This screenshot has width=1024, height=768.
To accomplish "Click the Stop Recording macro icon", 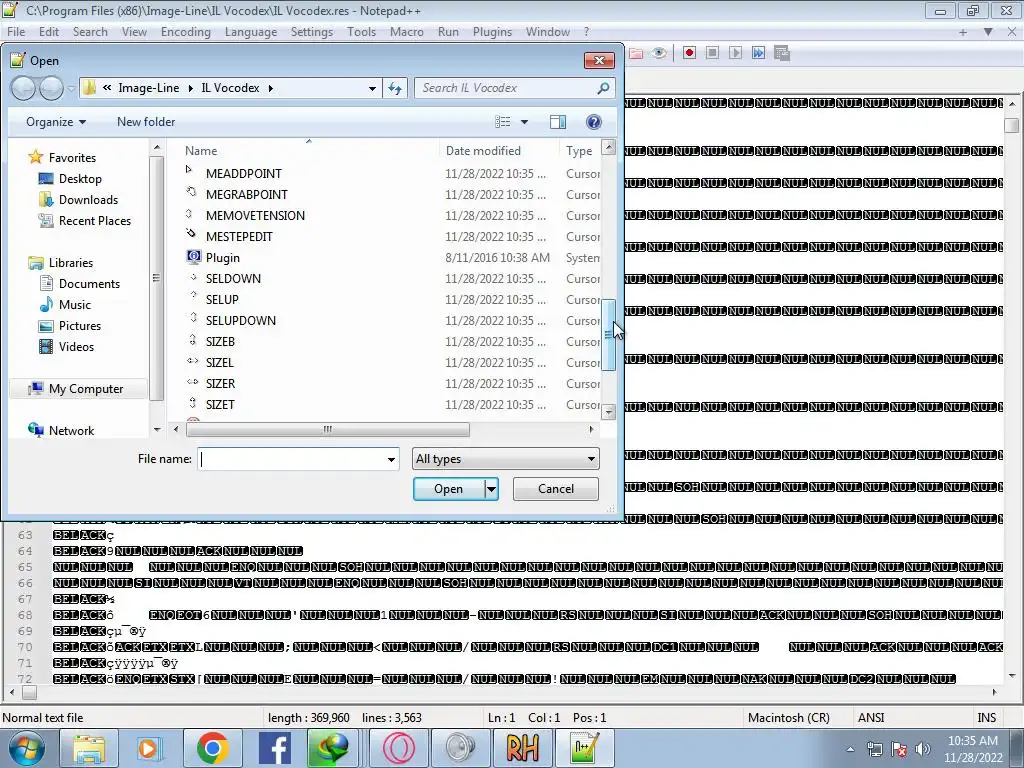I will coord(712,53).
